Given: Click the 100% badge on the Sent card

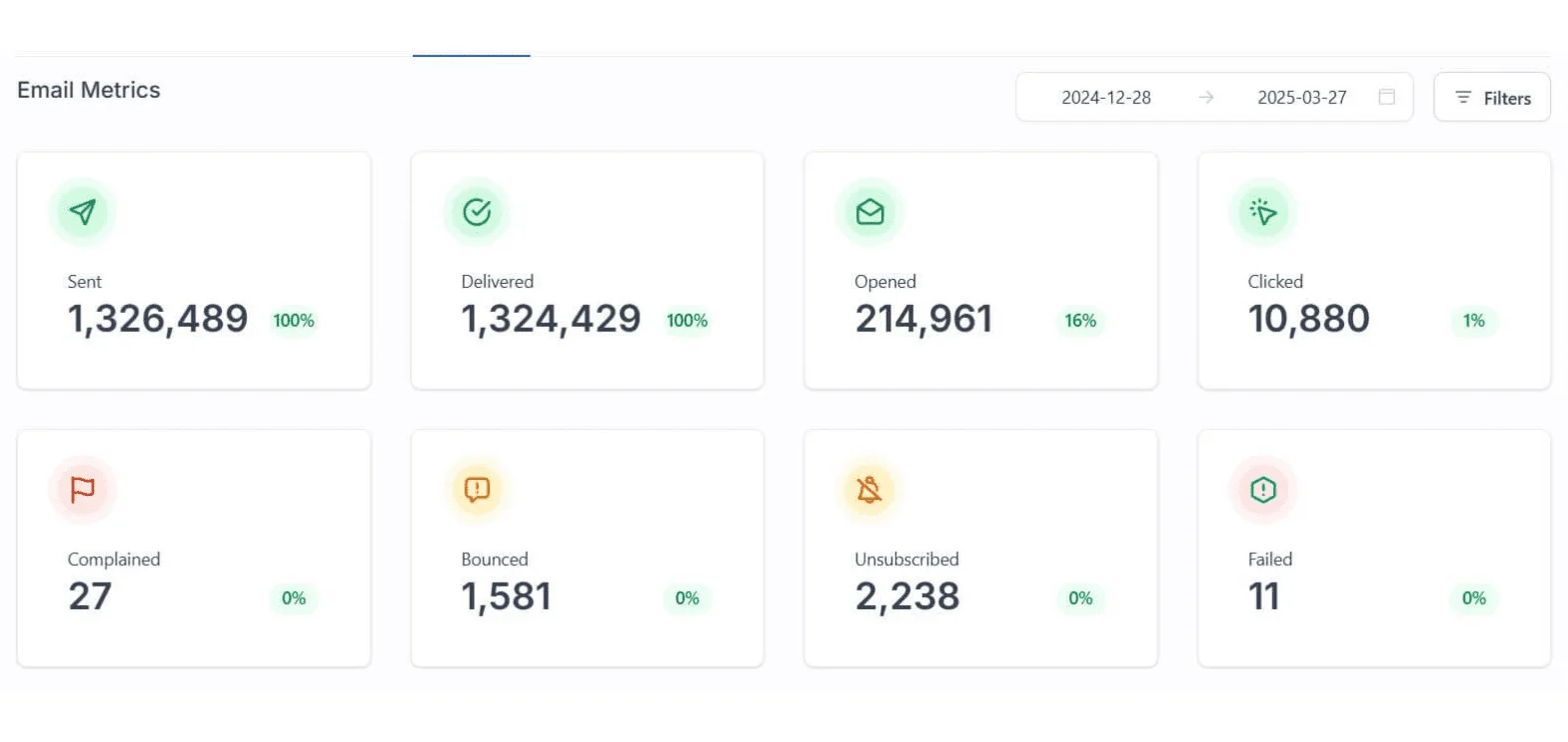Looking at the screenshot, I should click(x=294, y=321).
